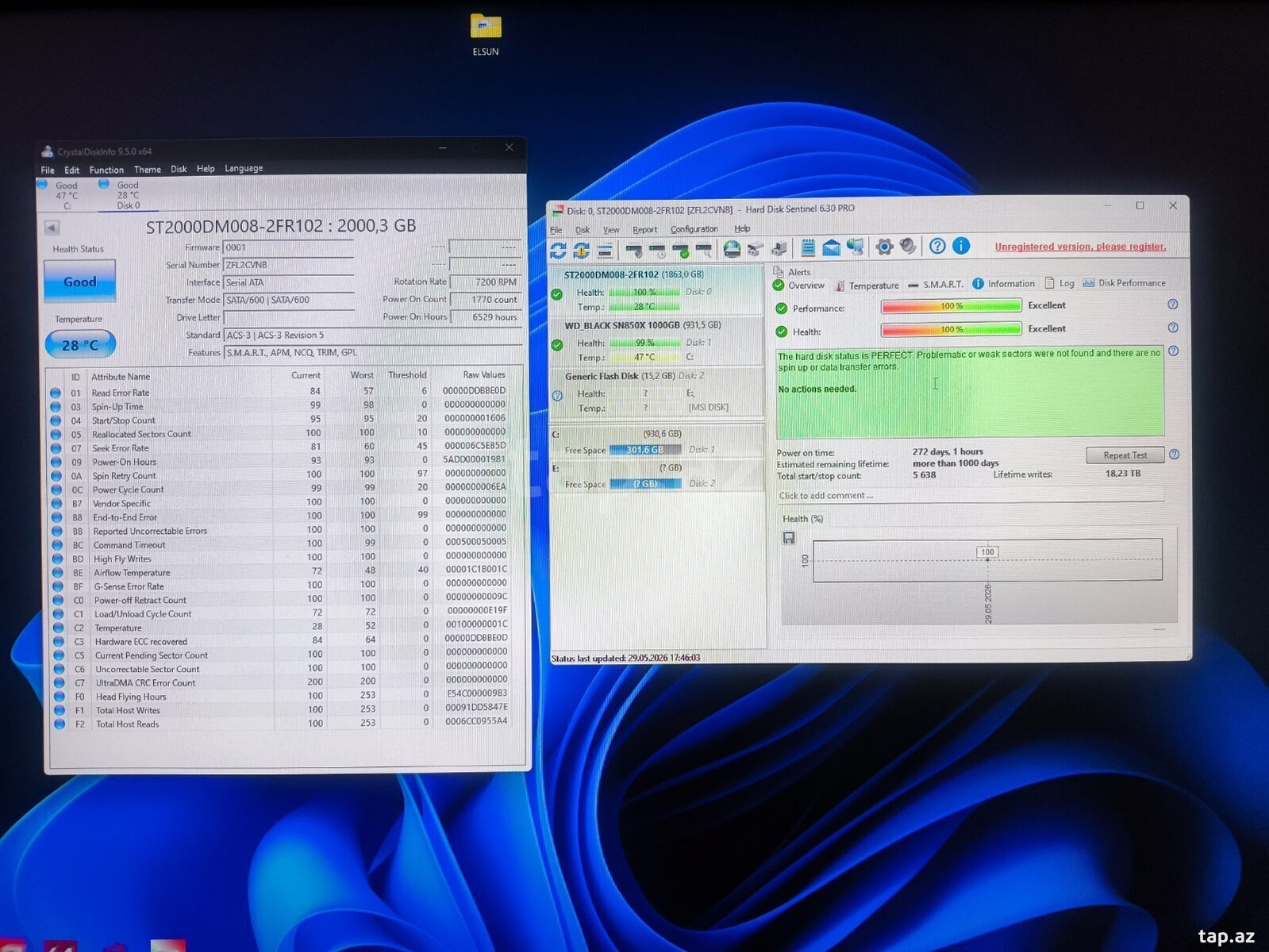
Task: Click the disk icon with a green checkmark
Action: click(x=680, y=251)
